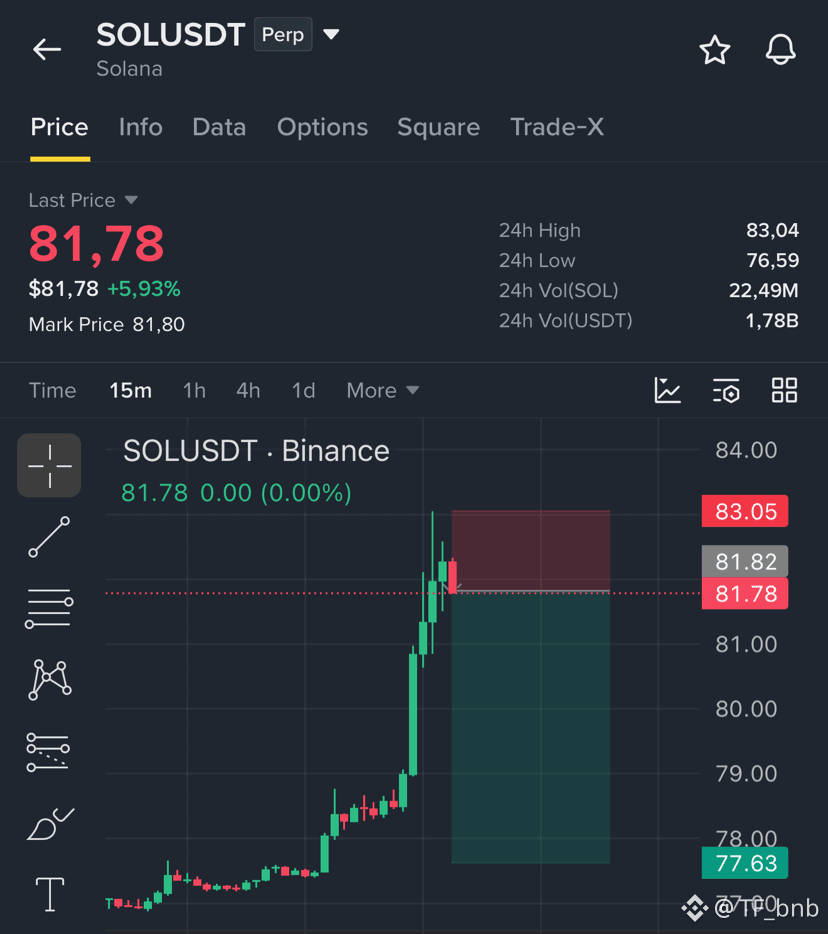828x934 pixels.
Task: Open price alerts via bell icon
Action: [x=780, y=49]
